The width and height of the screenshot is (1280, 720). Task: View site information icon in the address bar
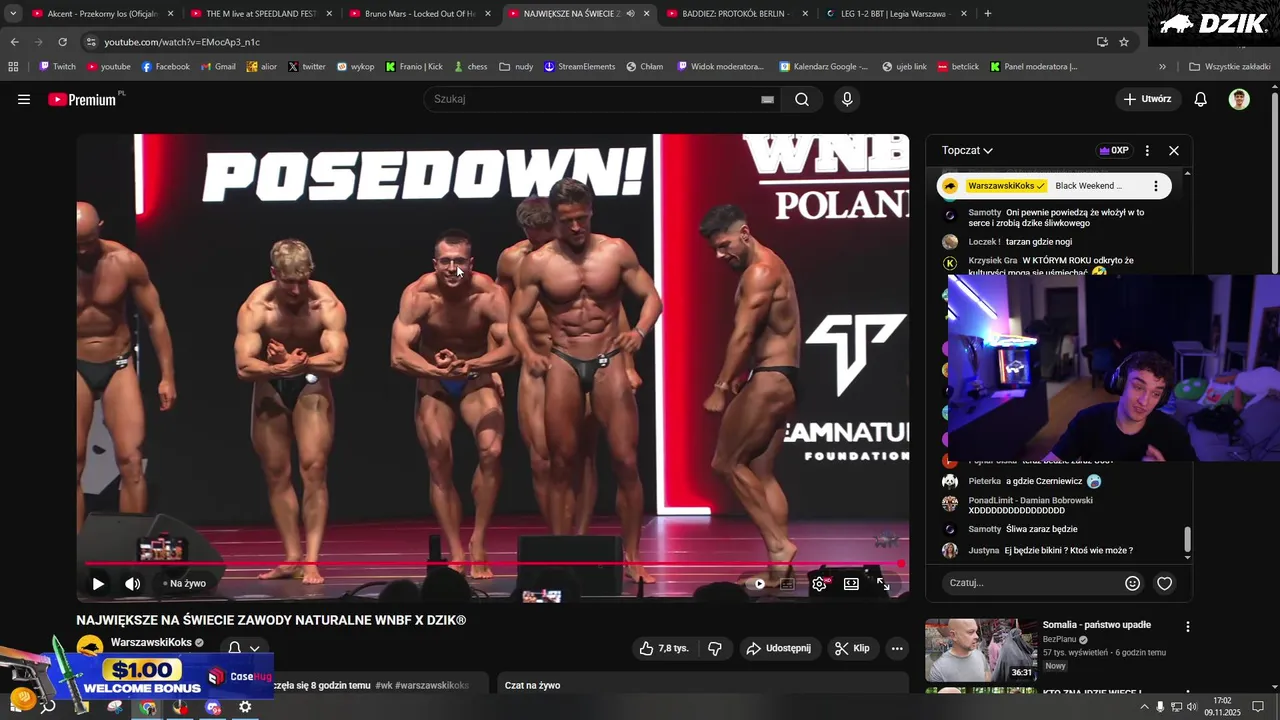point(91,42)
